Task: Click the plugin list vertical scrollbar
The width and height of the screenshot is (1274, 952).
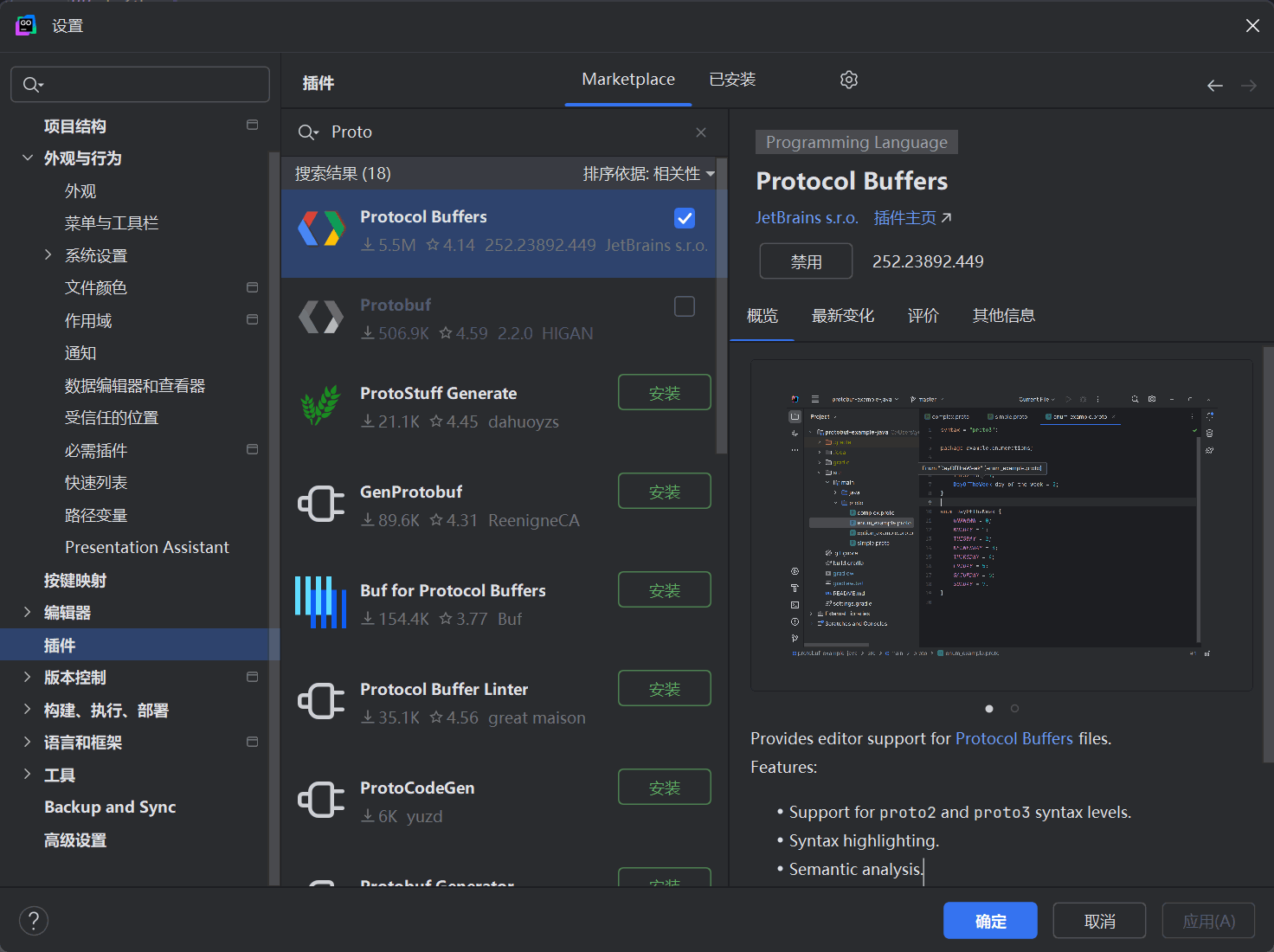Action: coord(722,305)
